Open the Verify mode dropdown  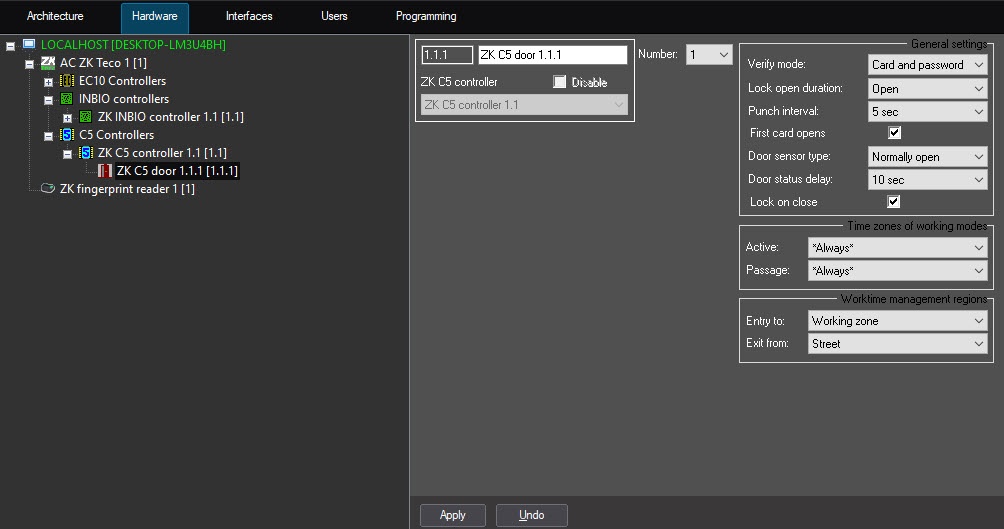tap(927, 65)
